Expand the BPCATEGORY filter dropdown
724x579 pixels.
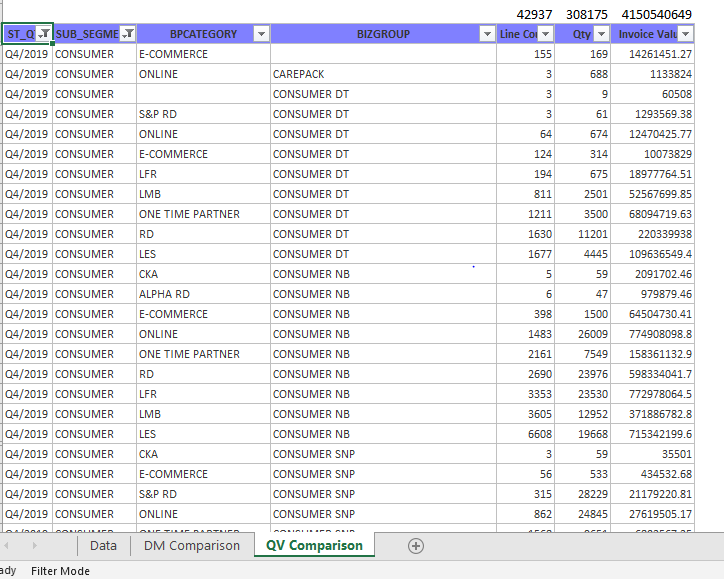click(x=261, y=34)
